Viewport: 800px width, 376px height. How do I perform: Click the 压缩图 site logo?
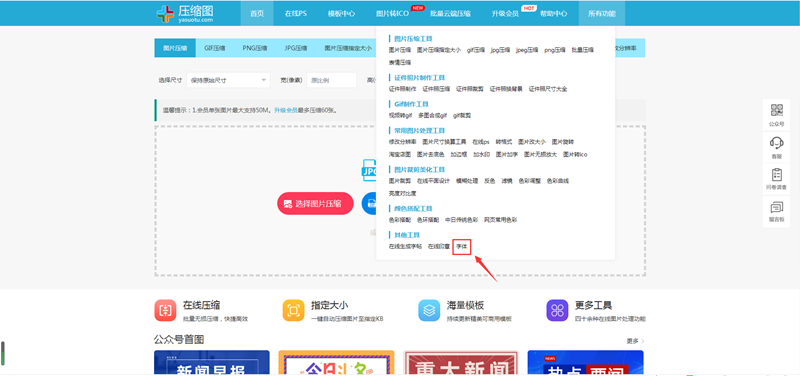pos(185,13)
